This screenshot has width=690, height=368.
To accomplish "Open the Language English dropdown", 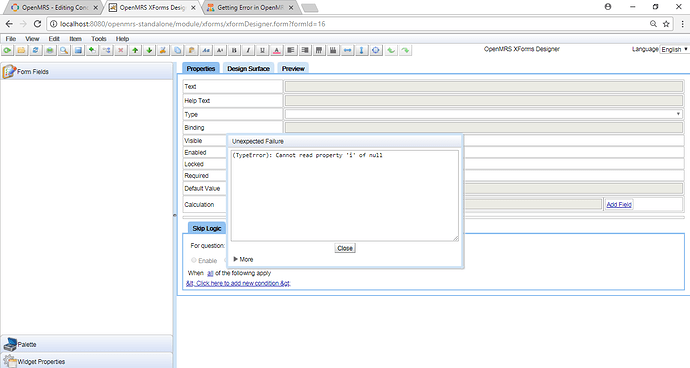I will pos(674,49).
